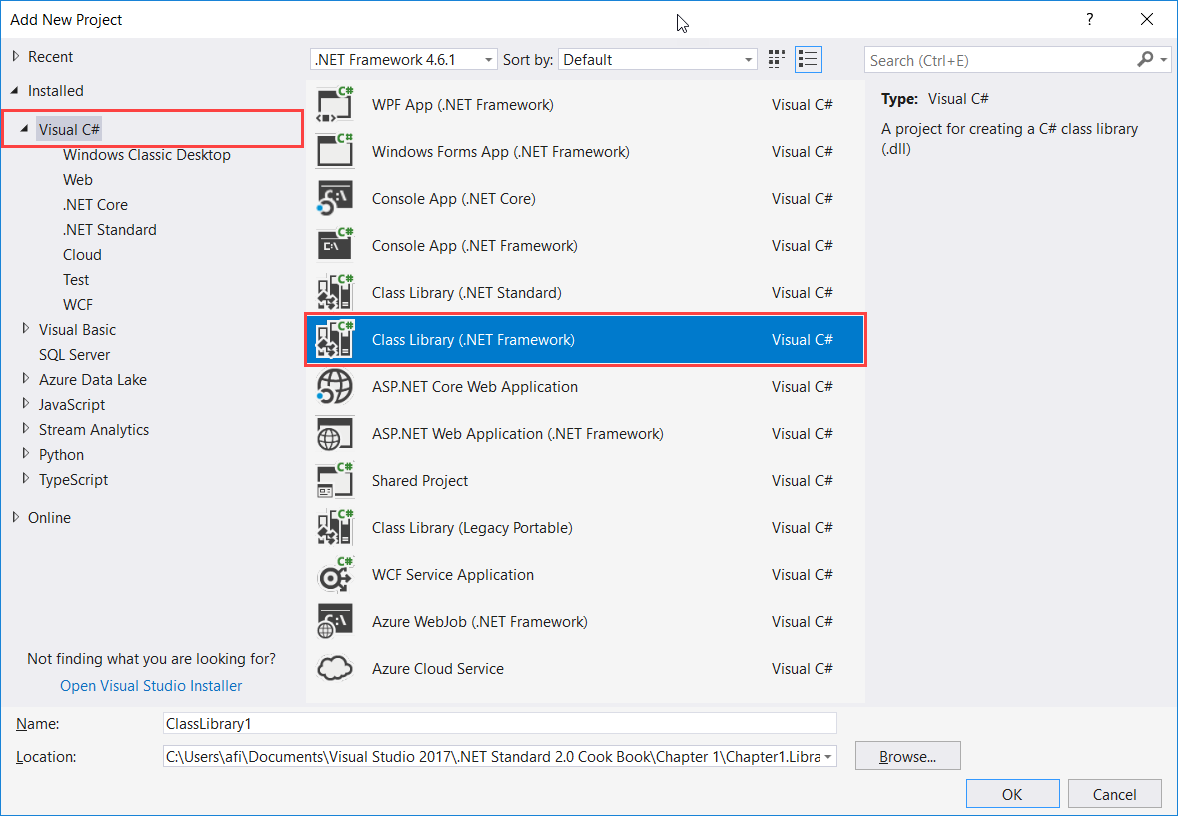Select "Class Library (.NET Standard)" template name

click(467, 293)
